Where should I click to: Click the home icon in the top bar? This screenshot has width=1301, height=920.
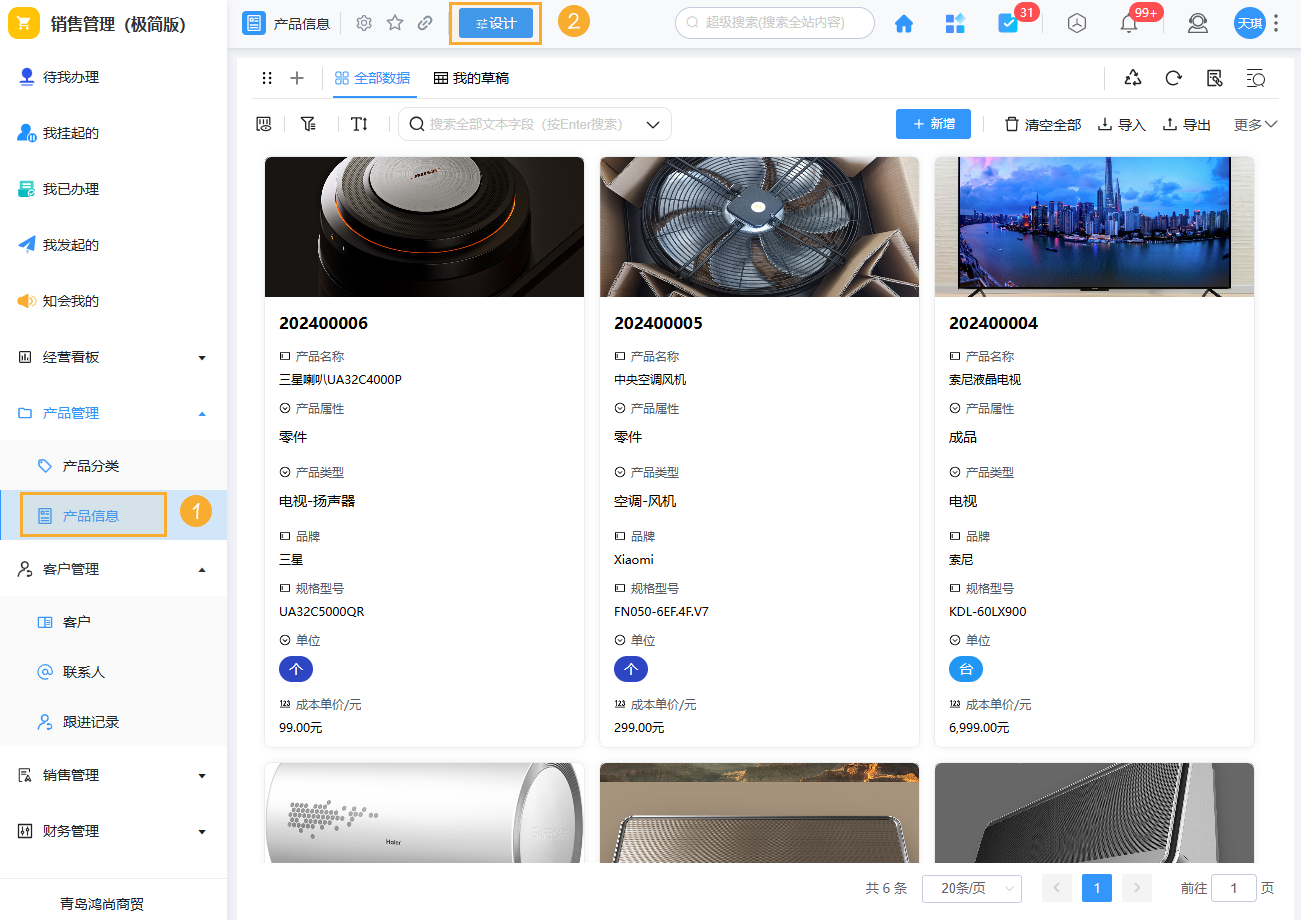(x=903, y=22)
